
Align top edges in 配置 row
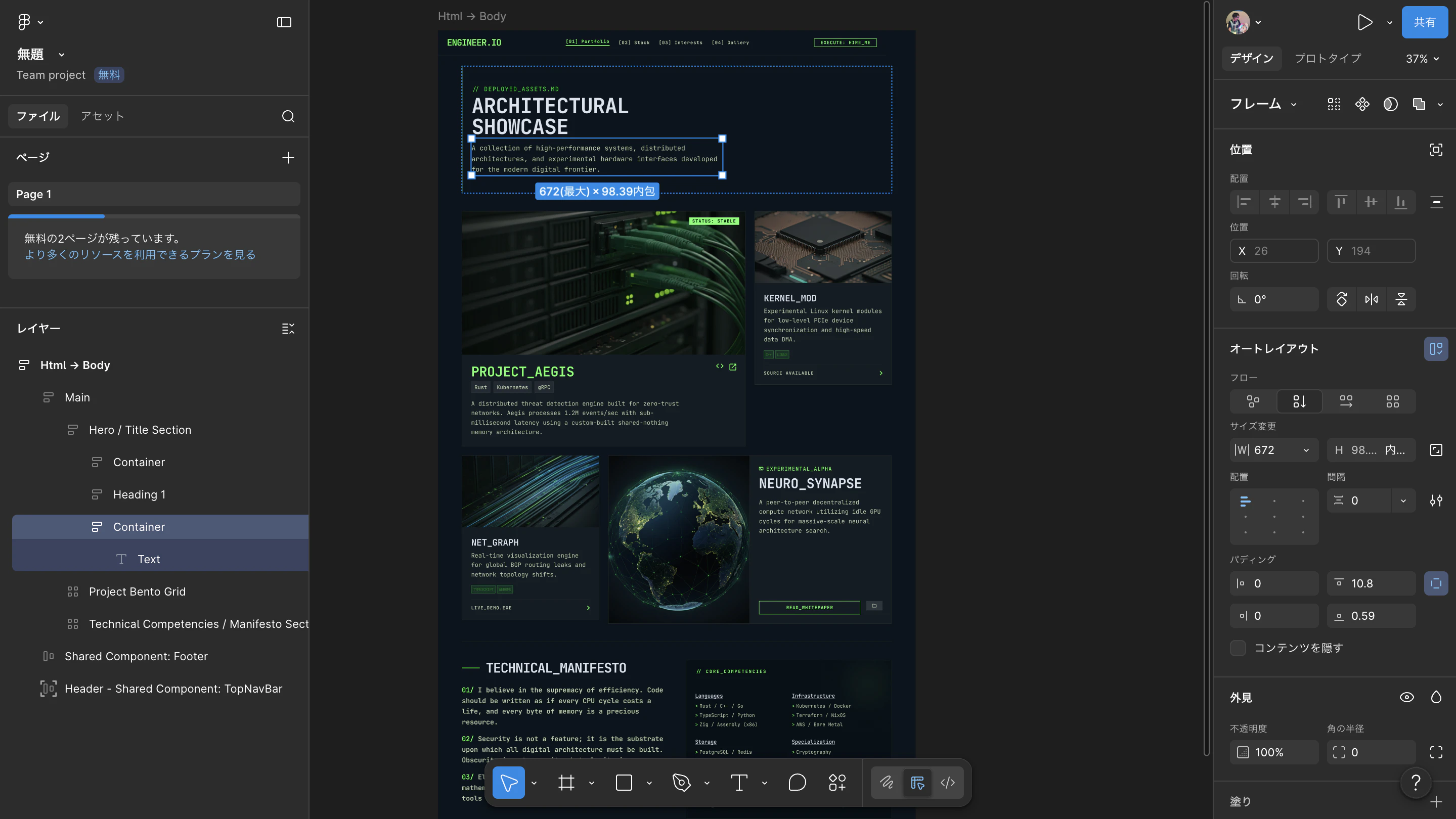pos(1341,202)
